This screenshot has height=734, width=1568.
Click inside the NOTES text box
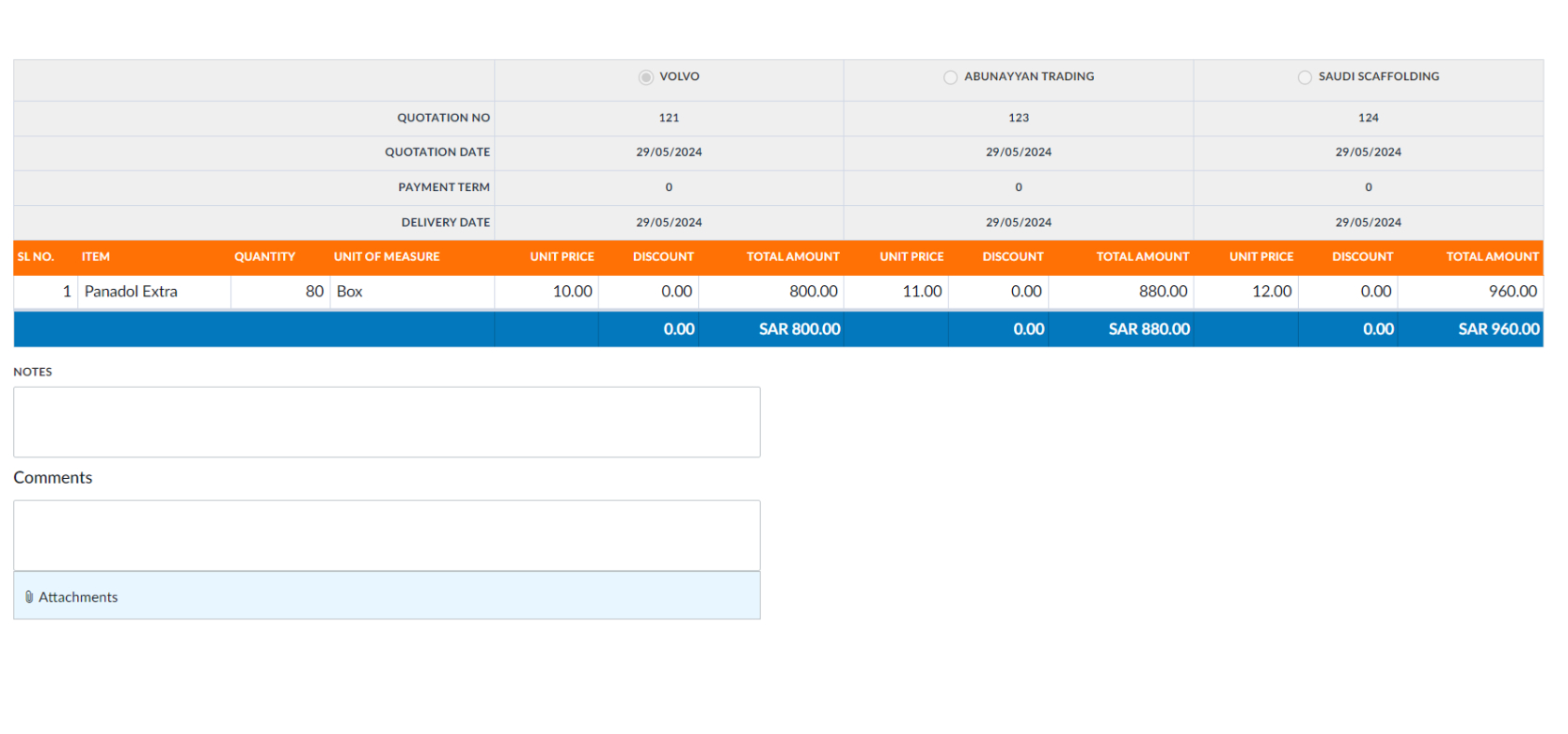(387, 422)
